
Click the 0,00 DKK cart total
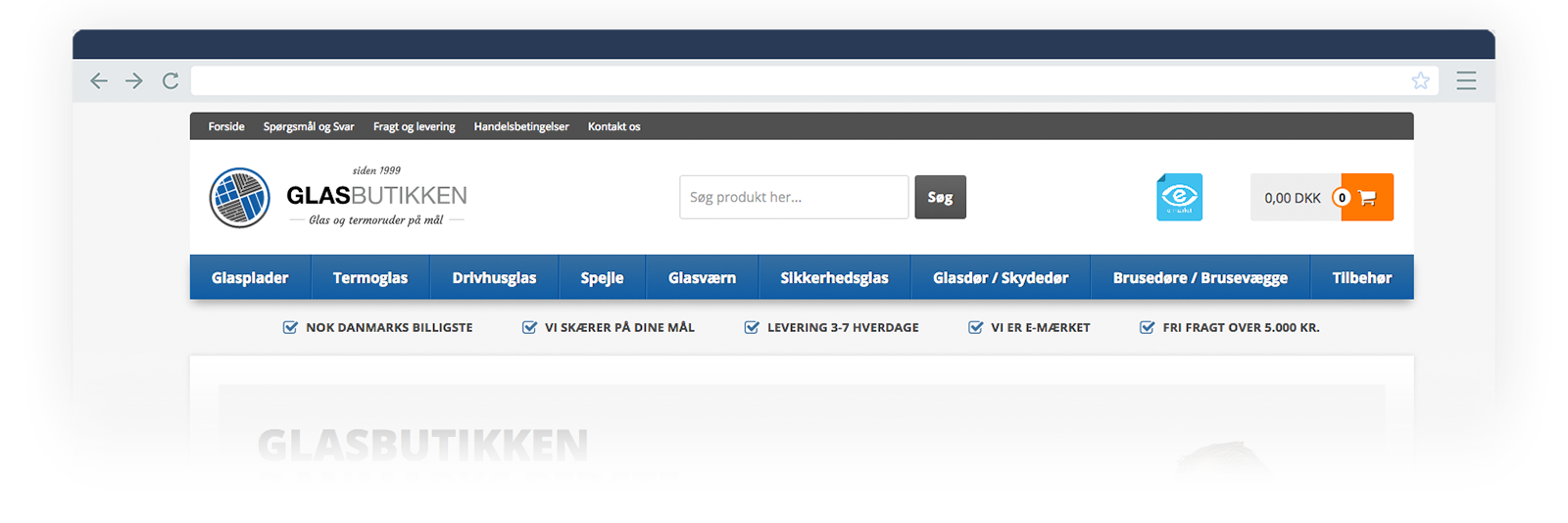(1293, 198)
